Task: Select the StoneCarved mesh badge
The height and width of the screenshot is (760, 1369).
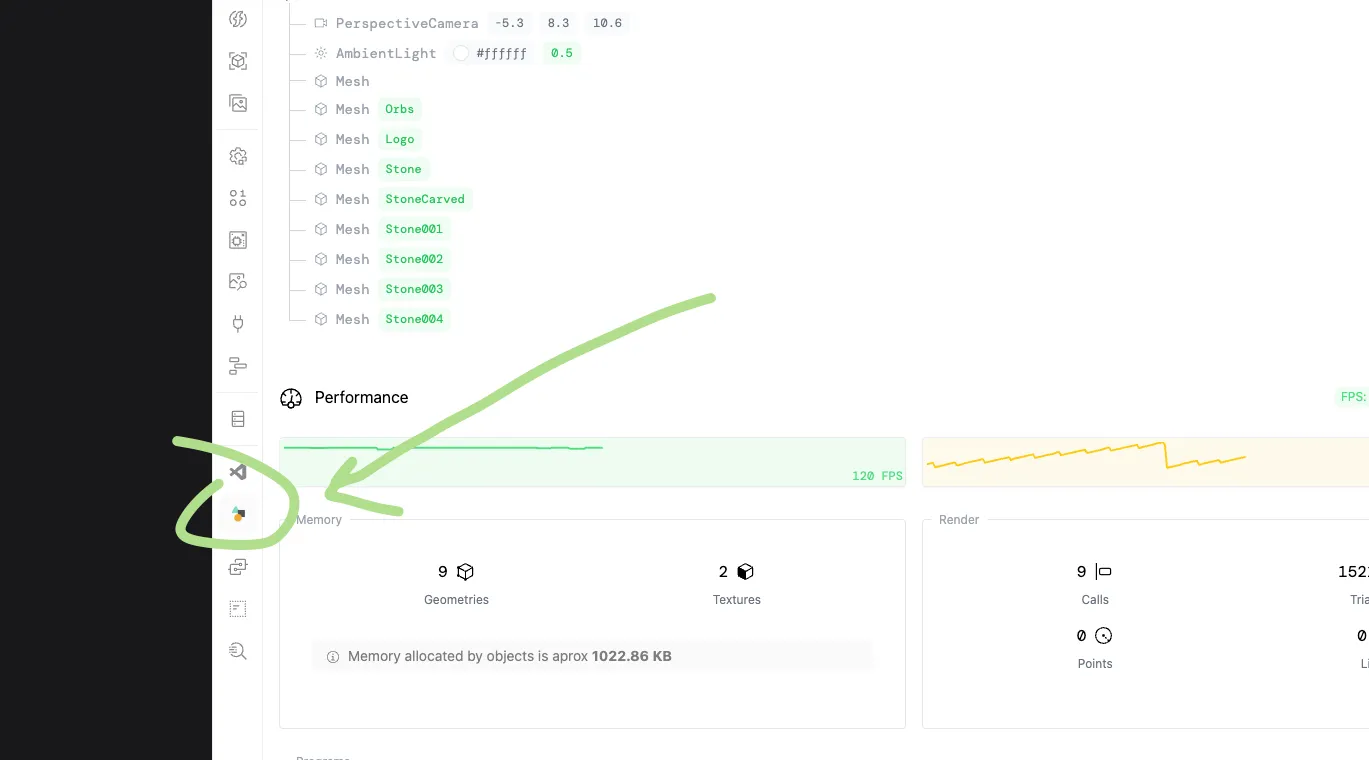Action: (425, 199)
